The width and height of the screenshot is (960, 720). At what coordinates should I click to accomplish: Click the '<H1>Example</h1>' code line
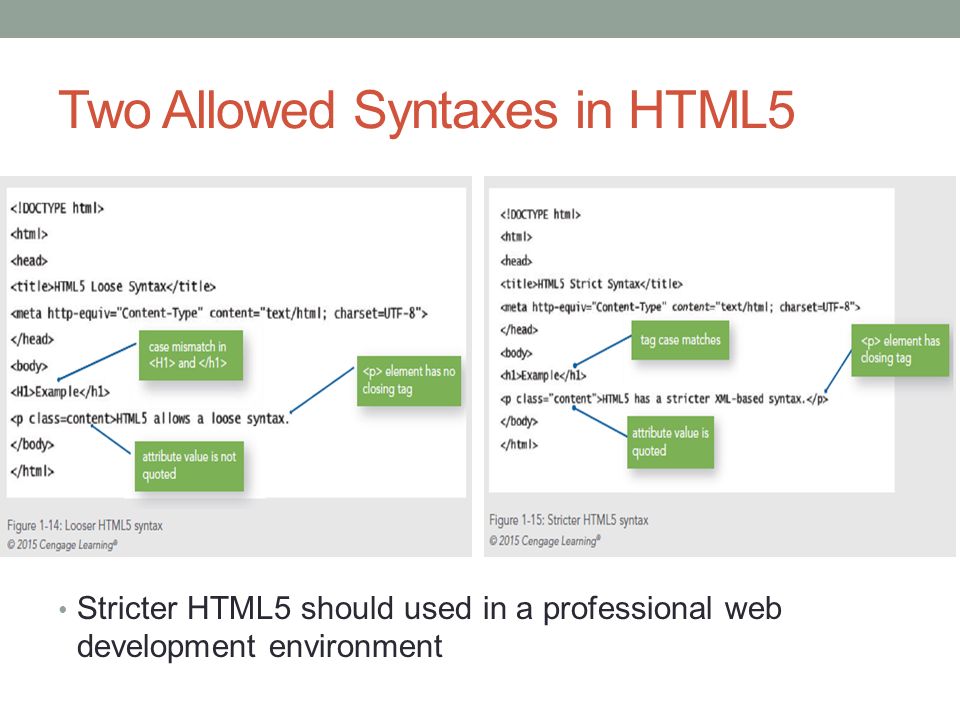(60, 391)
